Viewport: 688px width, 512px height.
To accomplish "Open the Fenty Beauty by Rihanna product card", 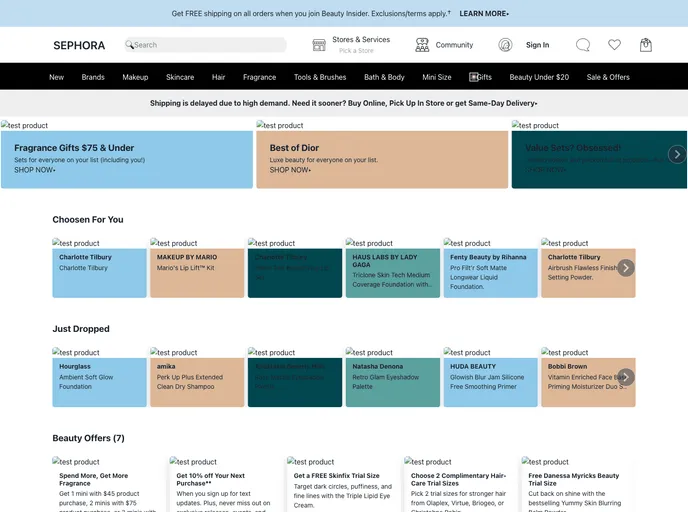I will [490, 272].
